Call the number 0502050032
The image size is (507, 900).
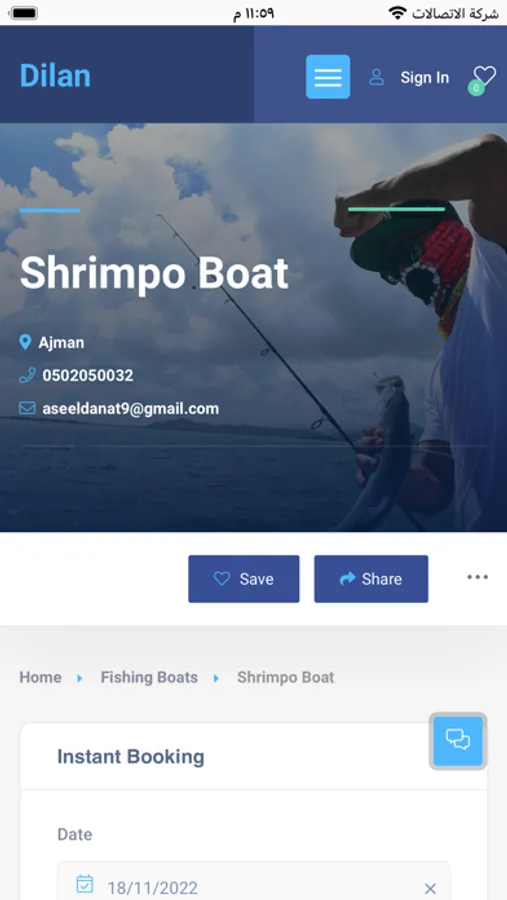click(88, 375)
